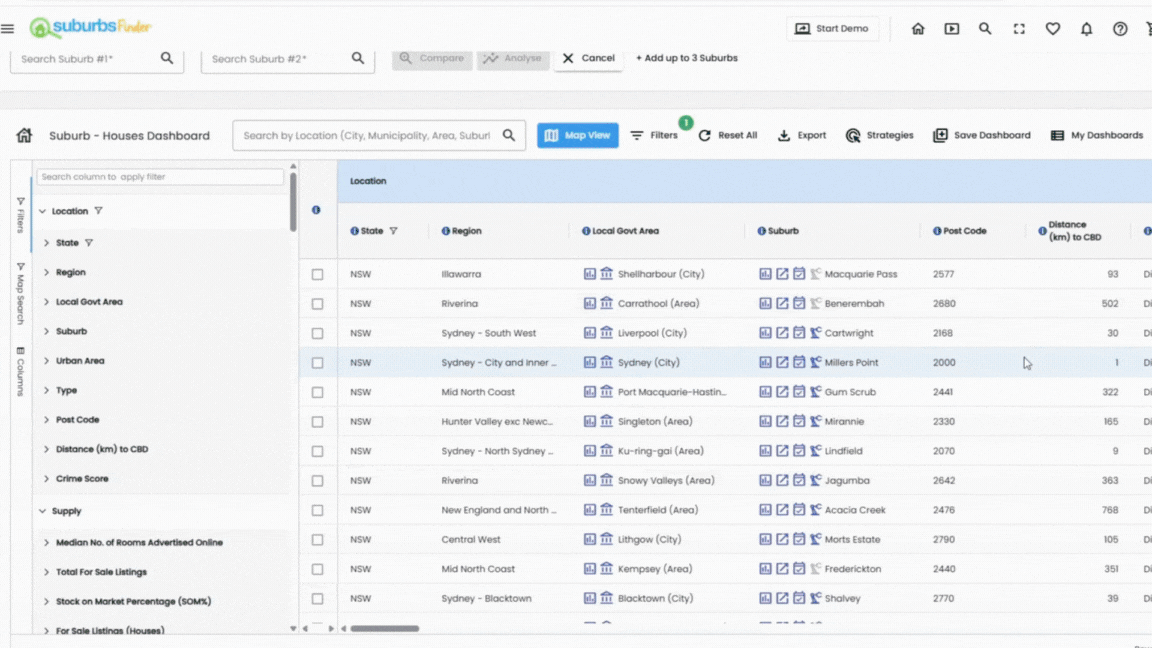Open the notifications bell icon

point(1086,29)
